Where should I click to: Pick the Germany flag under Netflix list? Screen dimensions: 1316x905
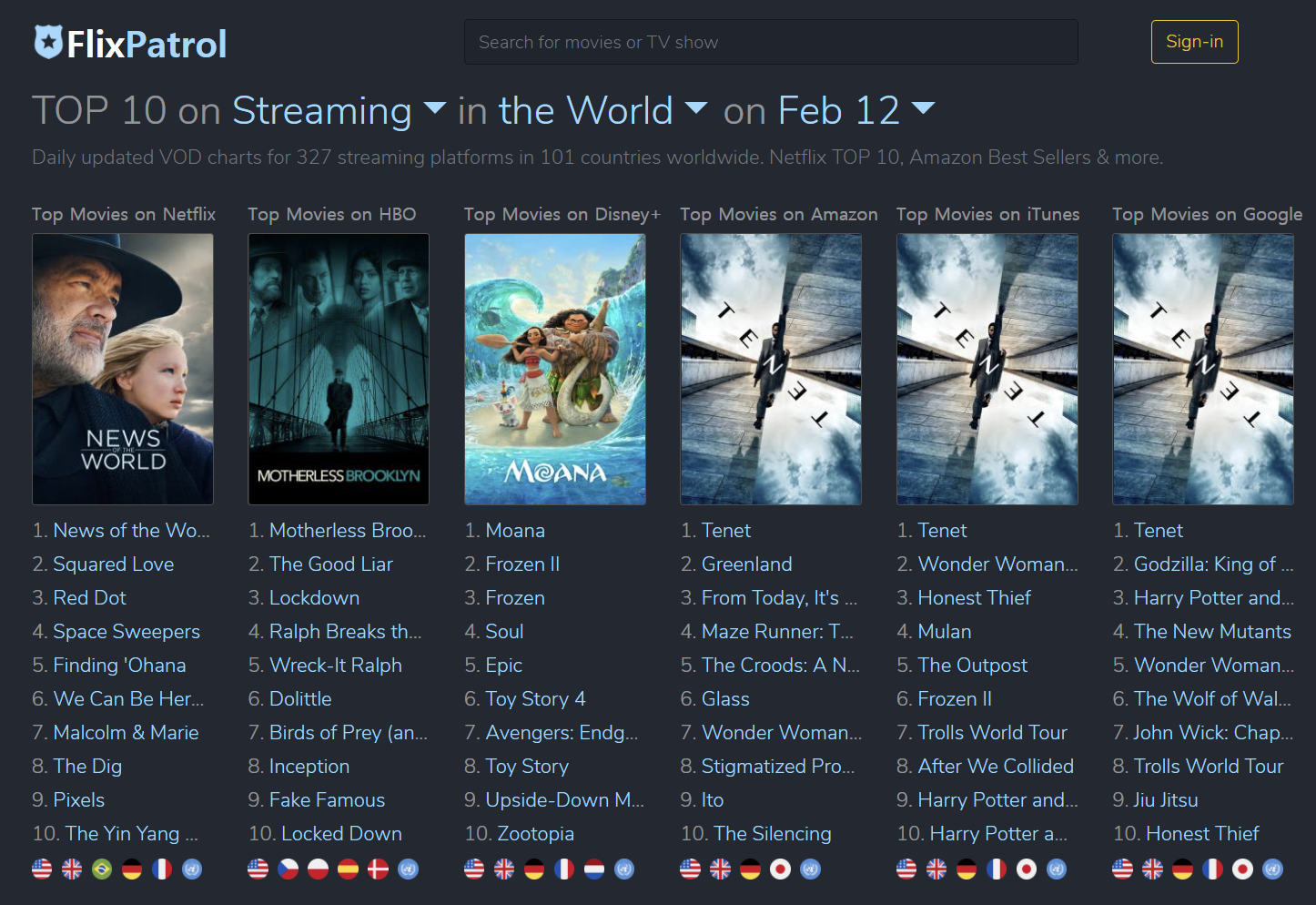pos(132,869)
